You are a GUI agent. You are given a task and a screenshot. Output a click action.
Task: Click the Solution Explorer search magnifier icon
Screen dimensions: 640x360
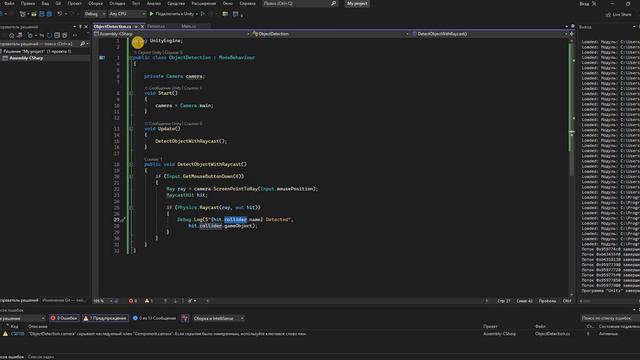pos(83,44)
